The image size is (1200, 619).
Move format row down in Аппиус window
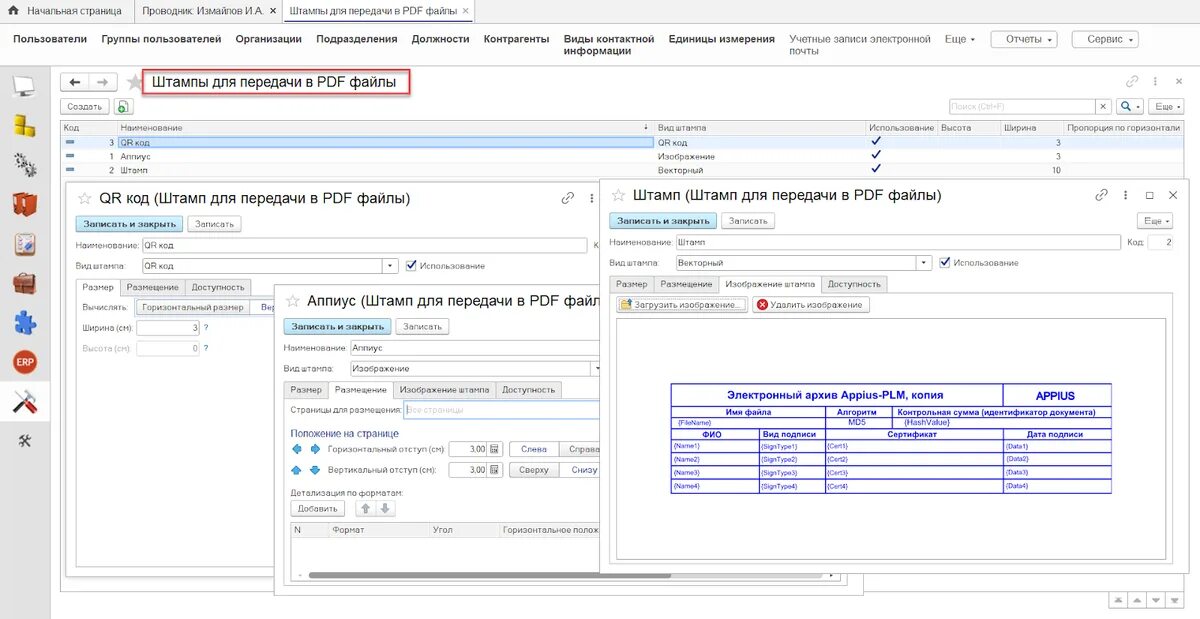(386, 509)
